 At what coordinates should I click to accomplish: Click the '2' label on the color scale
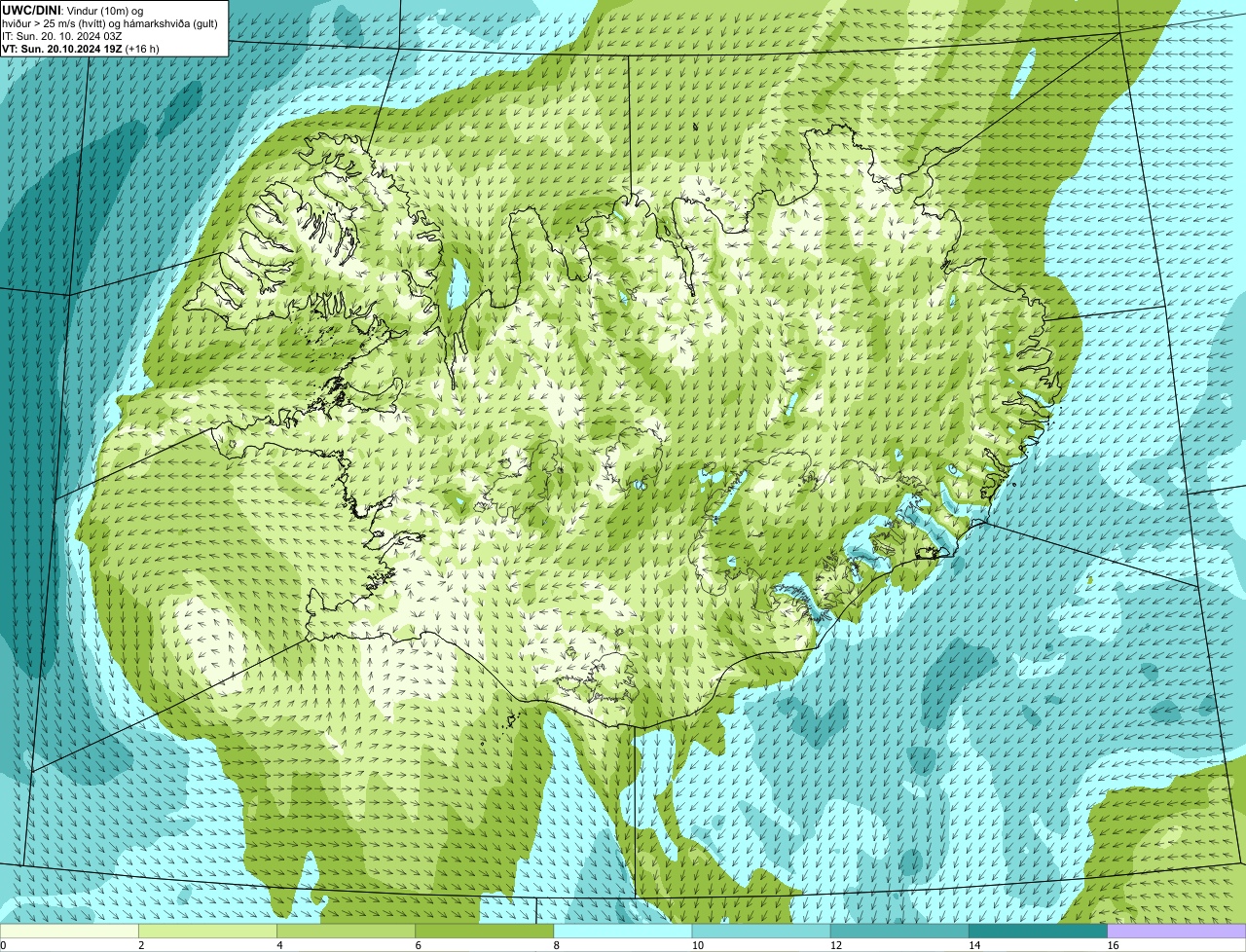[x=141, y=945]
